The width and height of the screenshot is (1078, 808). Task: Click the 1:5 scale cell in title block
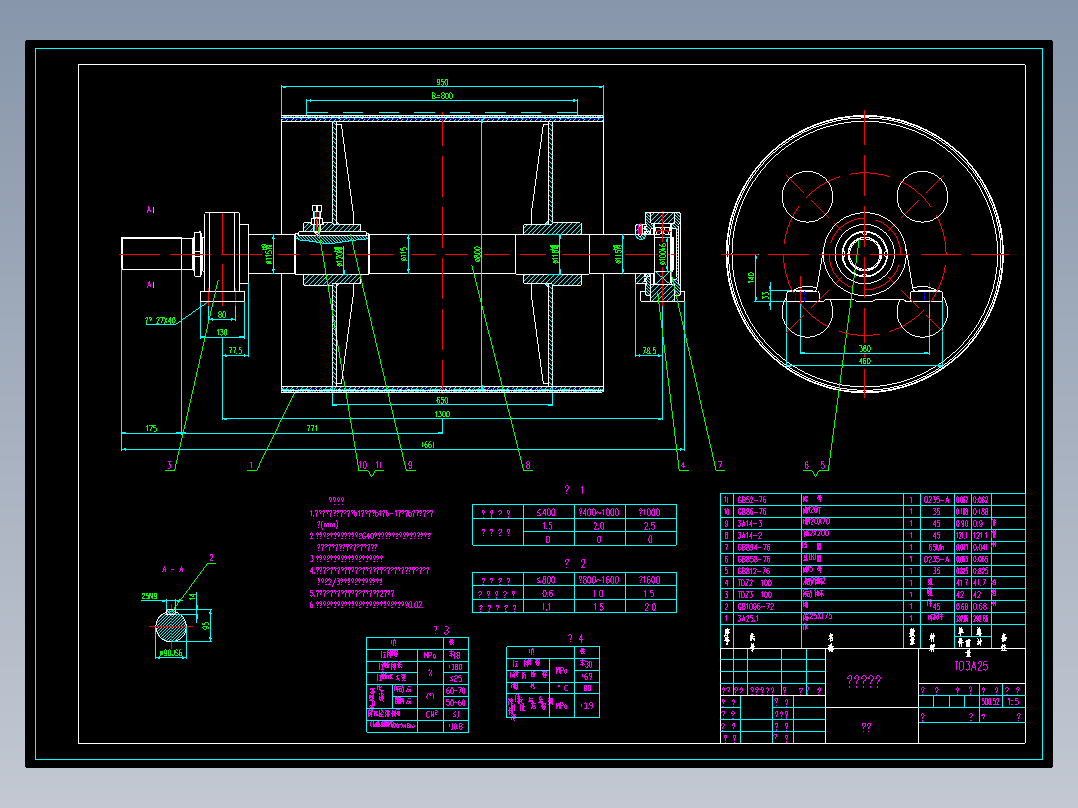1013,702
